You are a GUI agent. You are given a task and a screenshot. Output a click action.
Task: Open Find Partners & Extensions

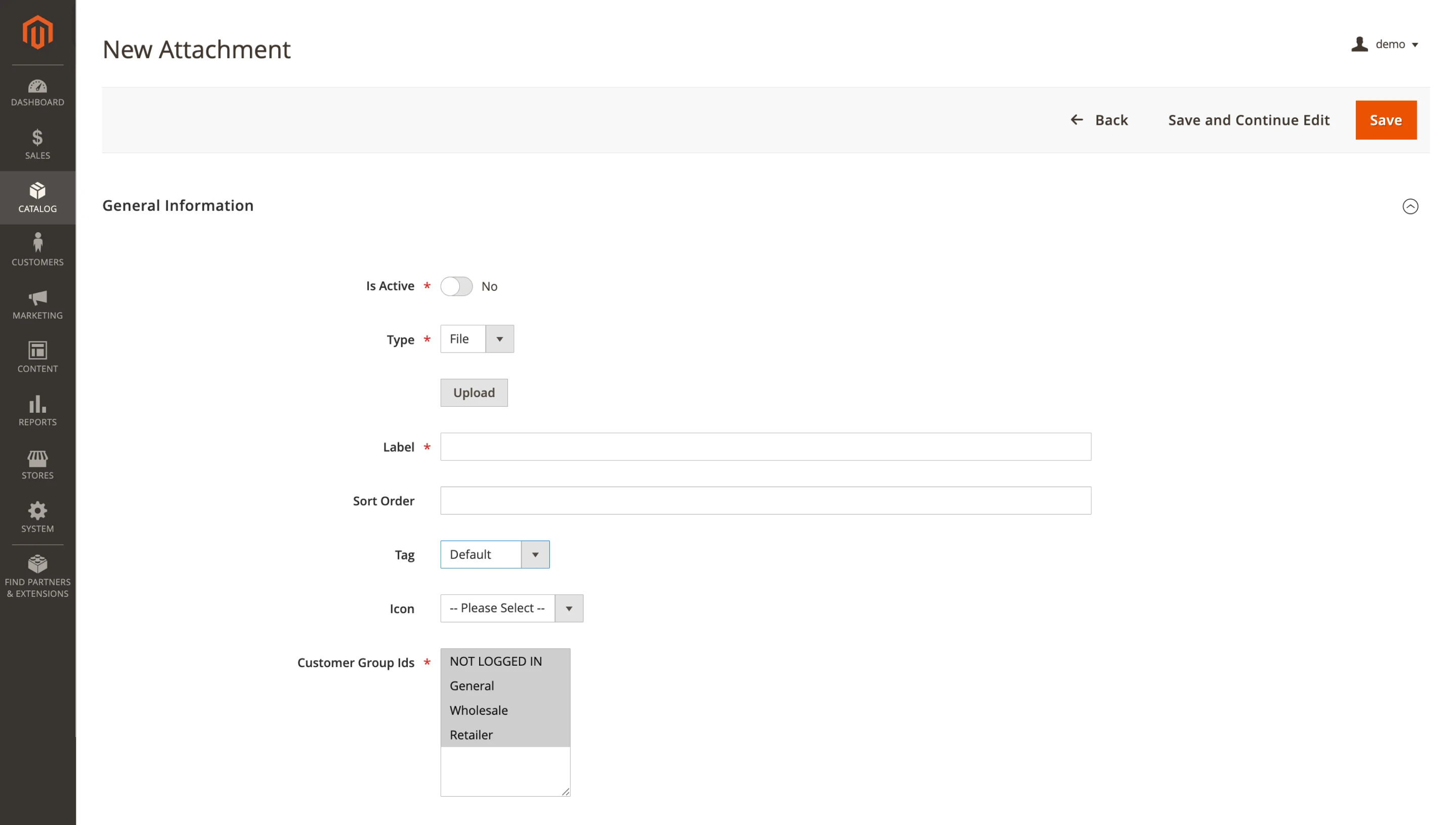[x=37, y=575]
